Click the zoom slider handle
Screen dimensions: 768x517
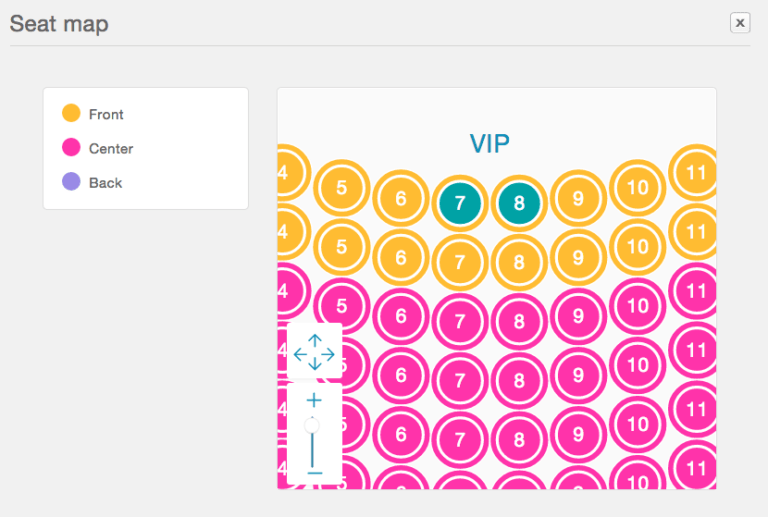point(312,425)
